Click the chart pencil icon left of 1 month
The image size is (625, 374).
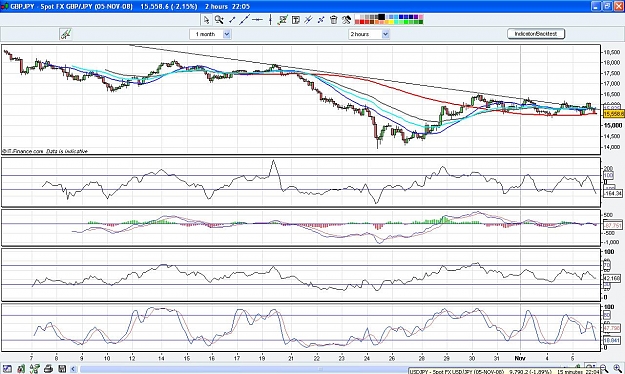coord(65,34)
